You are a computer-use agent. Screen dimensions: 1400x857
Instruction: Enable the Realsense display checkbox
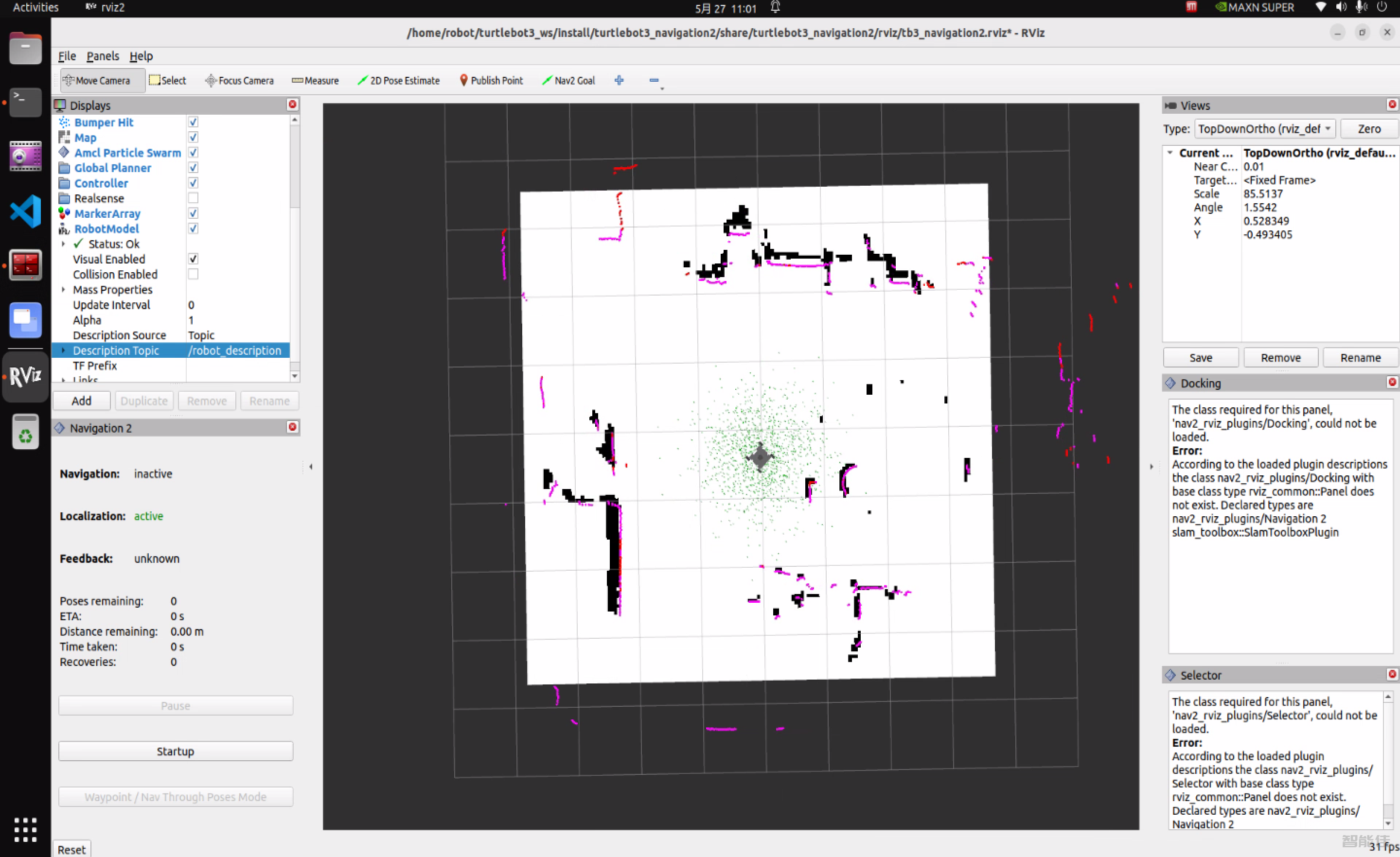pyautogui.click(x=193, y=198)
